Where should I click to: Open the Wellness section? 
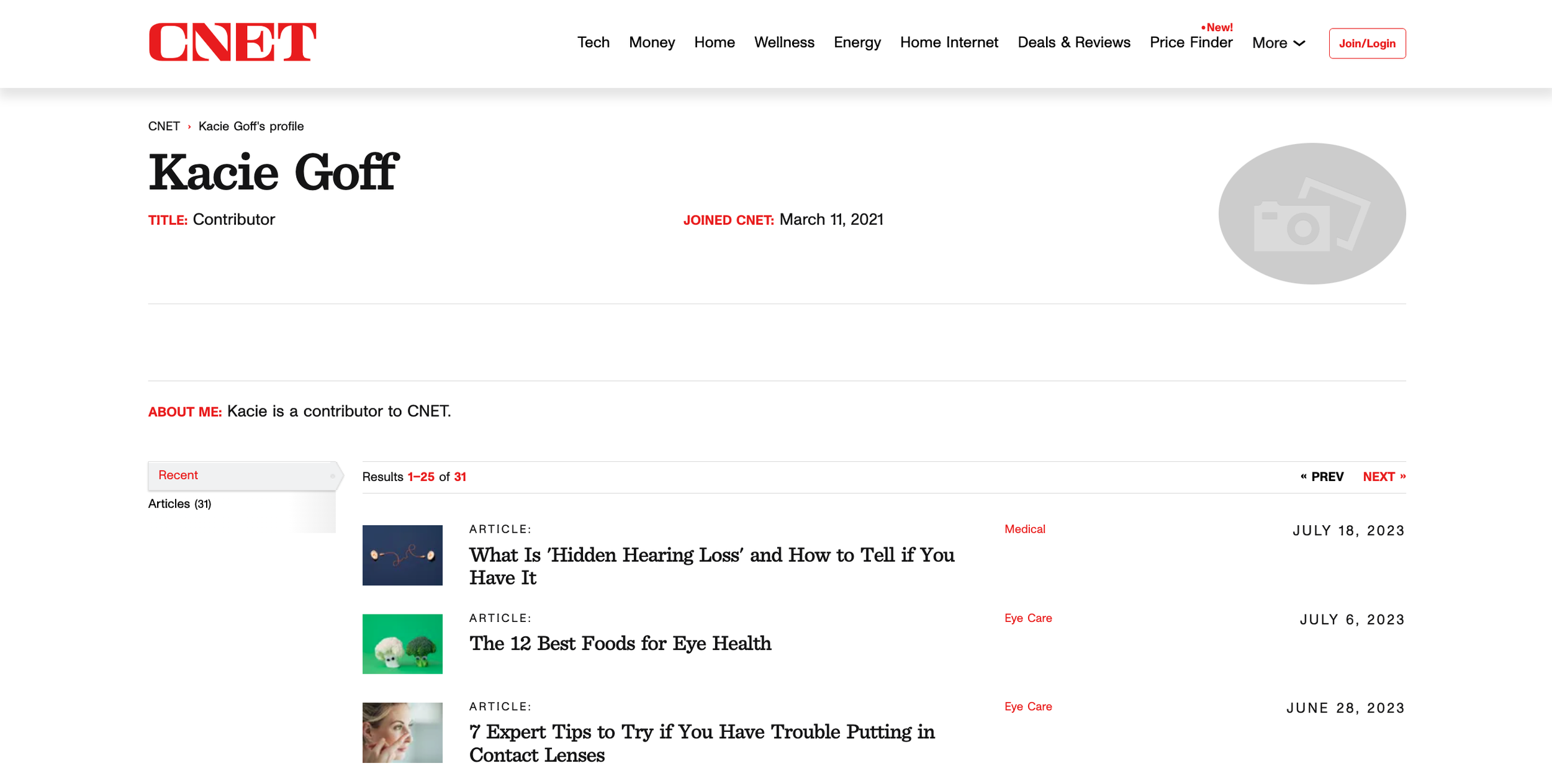[x=783, y=42]
